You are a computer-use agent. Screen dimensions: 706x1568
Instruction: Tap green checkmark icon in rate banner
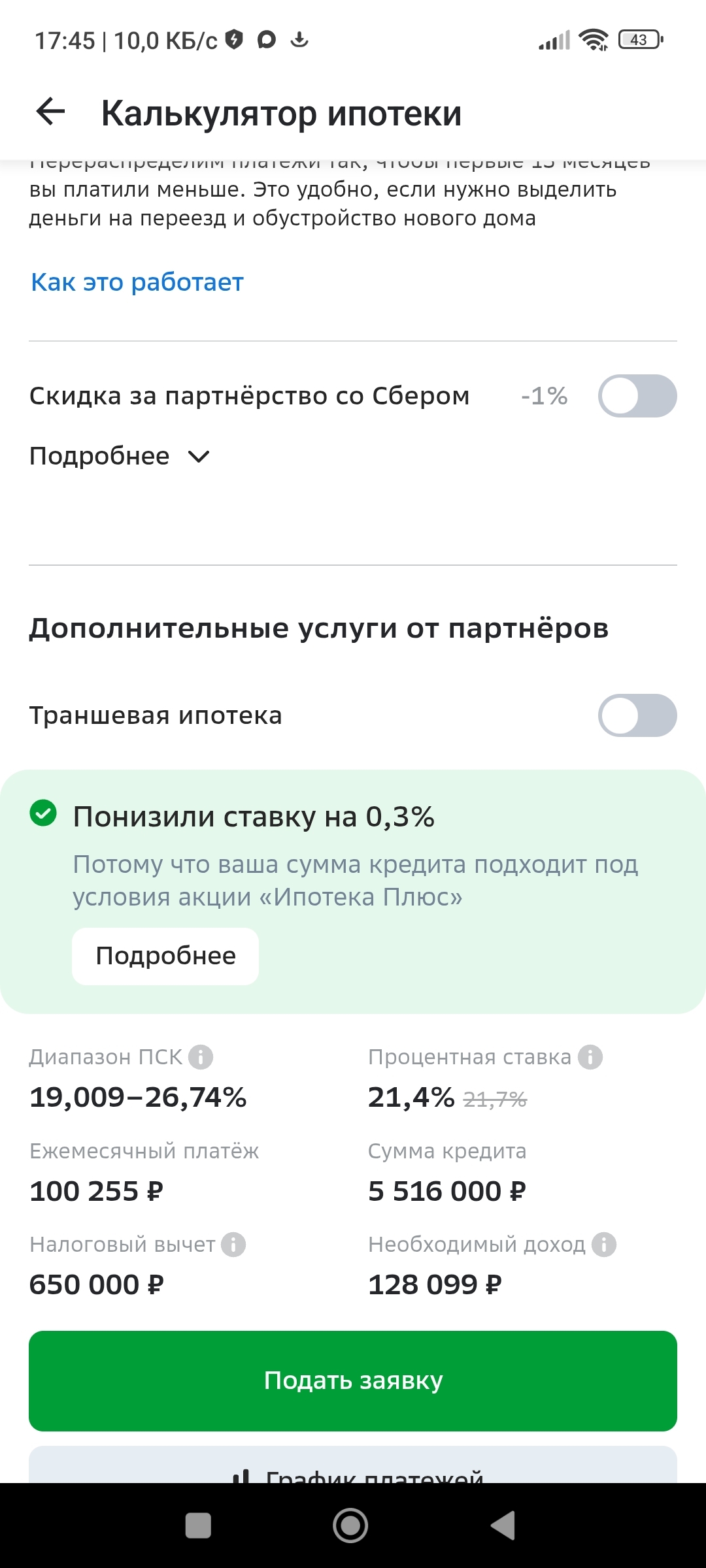(43, 813)
